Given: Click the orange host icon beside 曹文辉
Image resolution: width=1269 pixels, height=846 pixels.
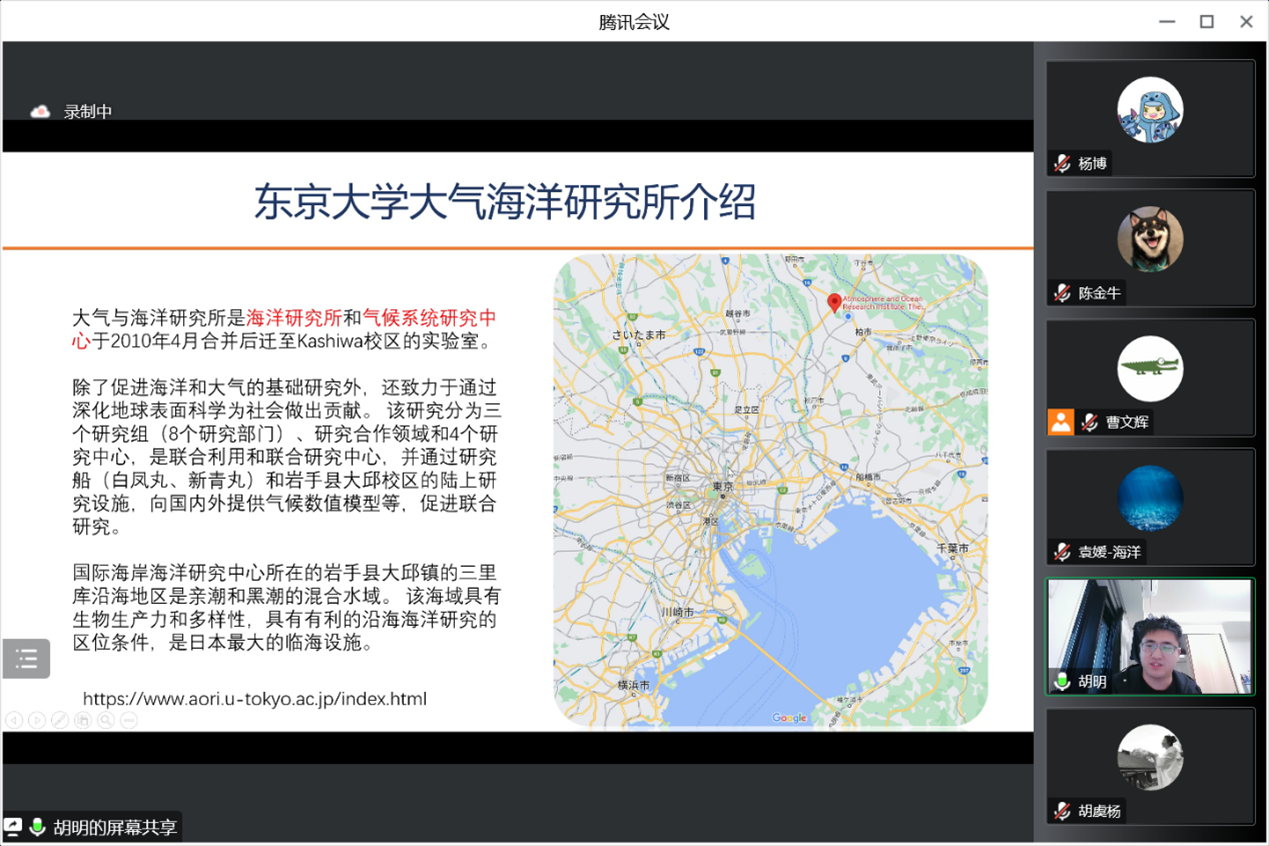Looking at the screenshot, I should pyautogui.click(x=1061, y=422).
